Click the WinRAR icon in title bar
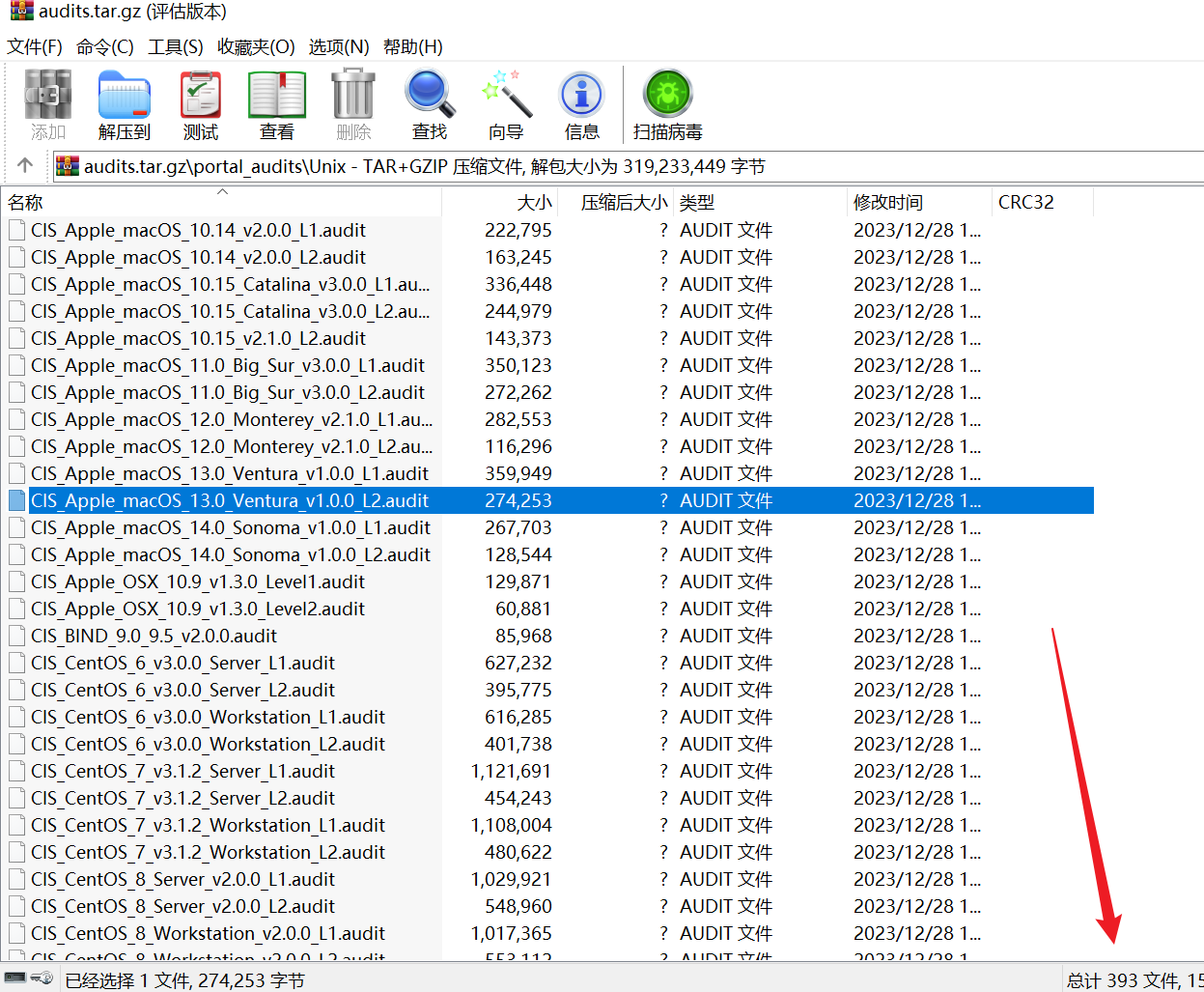The image size is (1204, 992). coord(21,12)
